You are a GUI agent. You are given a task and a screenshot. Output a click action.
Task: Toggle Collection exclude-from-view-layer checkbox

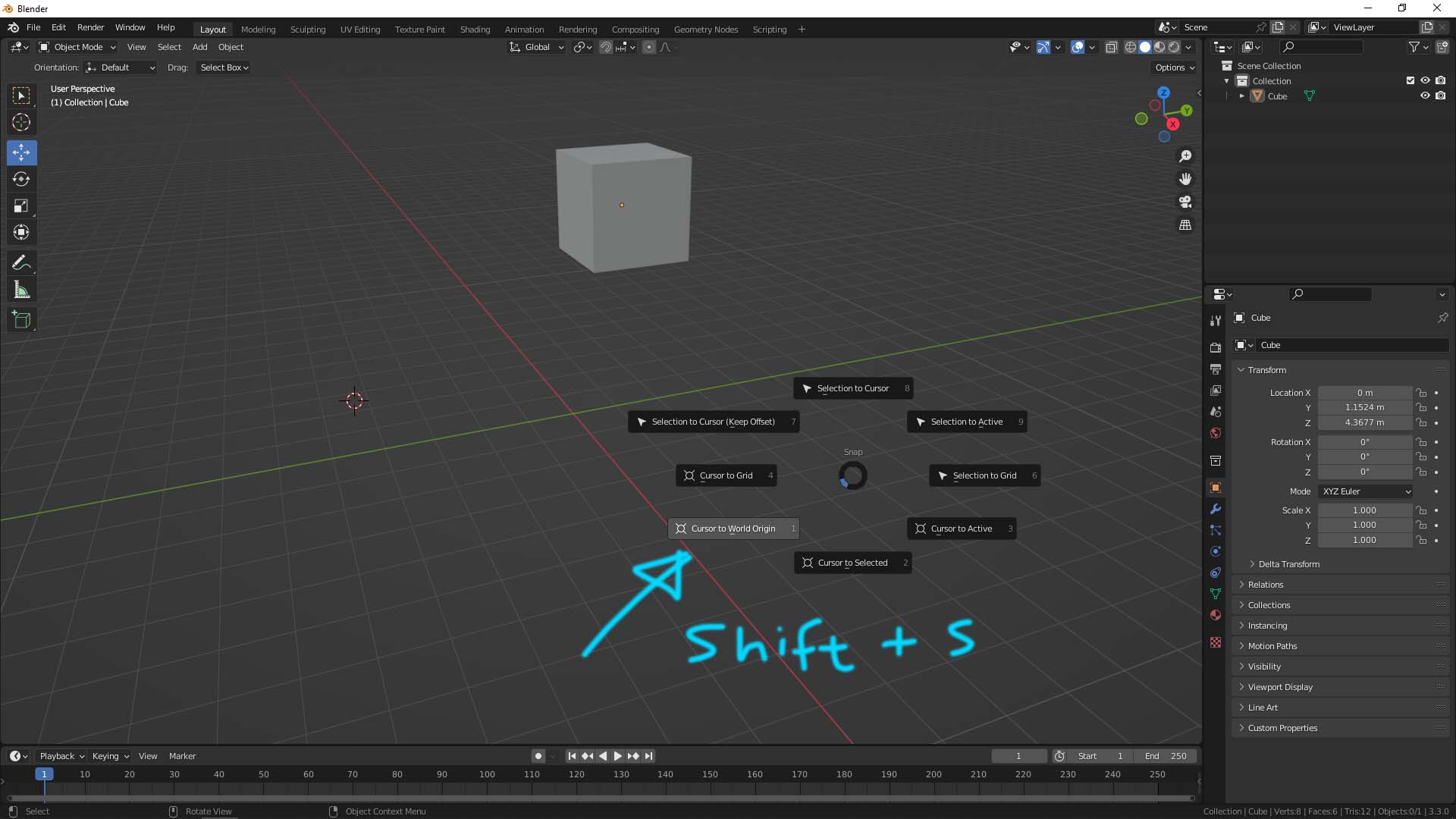pos(1410,80)
